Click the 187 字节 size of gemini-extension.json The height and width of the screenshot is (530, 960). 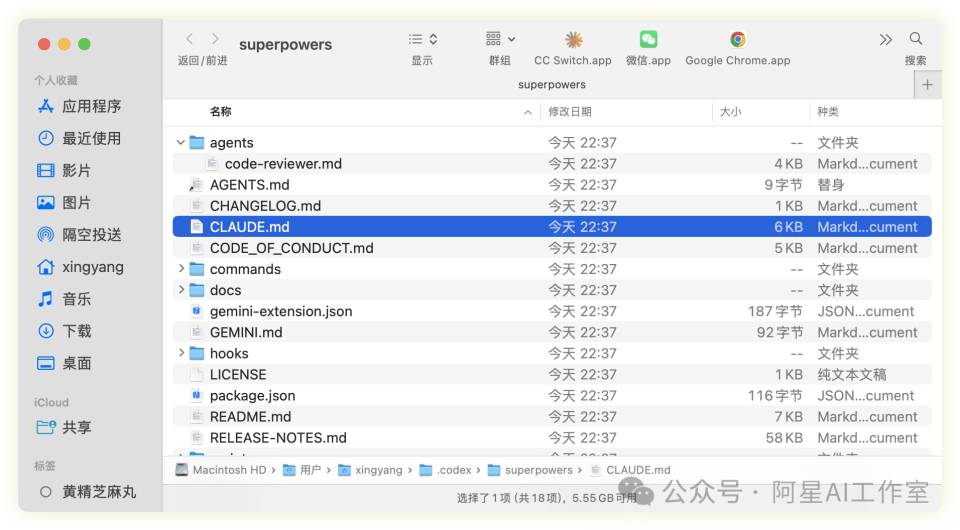(775, 311)
